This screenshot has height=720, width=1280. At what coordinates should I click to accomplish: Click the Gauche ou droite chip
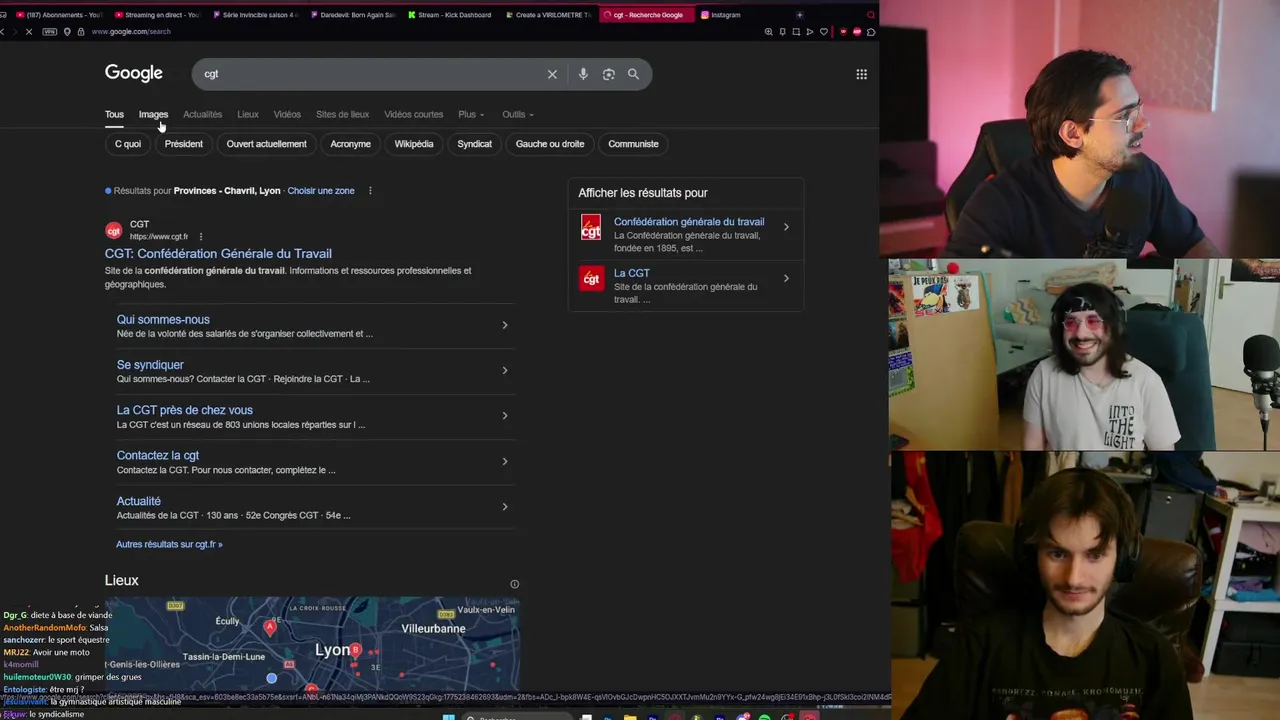550,144
